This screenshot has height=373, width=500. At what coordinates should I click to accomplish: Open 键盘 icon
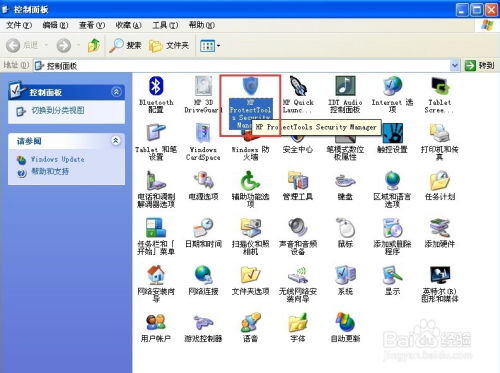345,180
